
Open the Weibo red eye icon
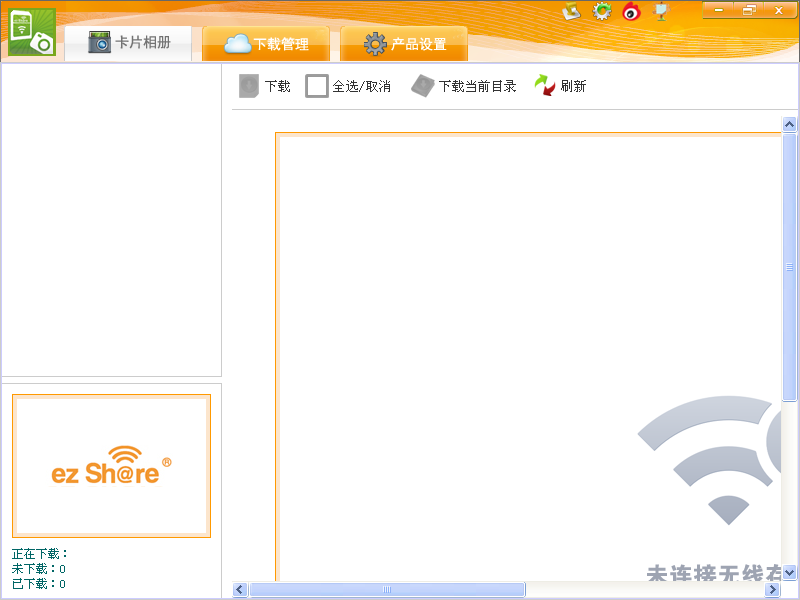tap(631, 11)
